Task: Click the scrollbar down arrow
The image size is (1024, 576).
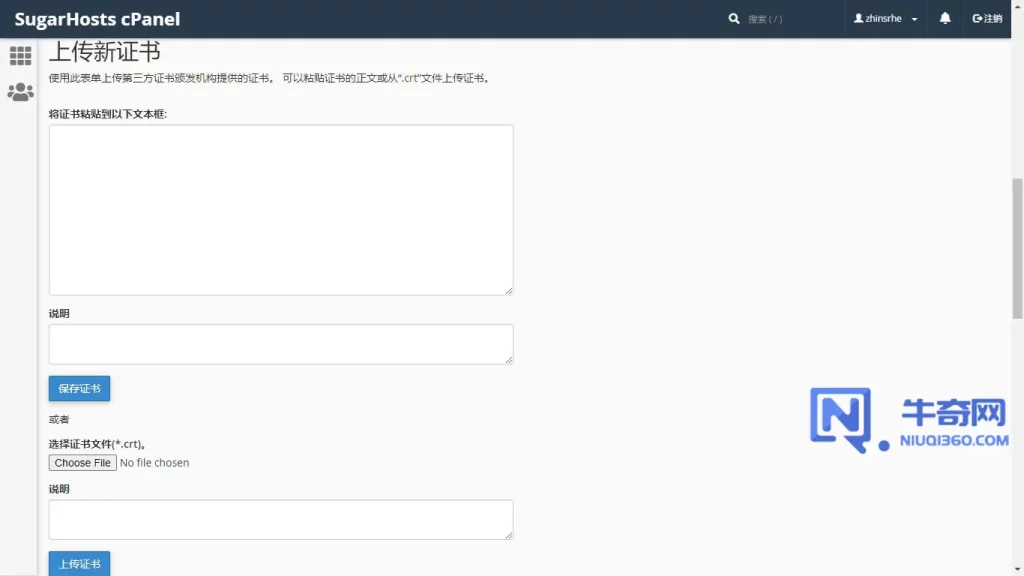Action: tap(1017, 570)
